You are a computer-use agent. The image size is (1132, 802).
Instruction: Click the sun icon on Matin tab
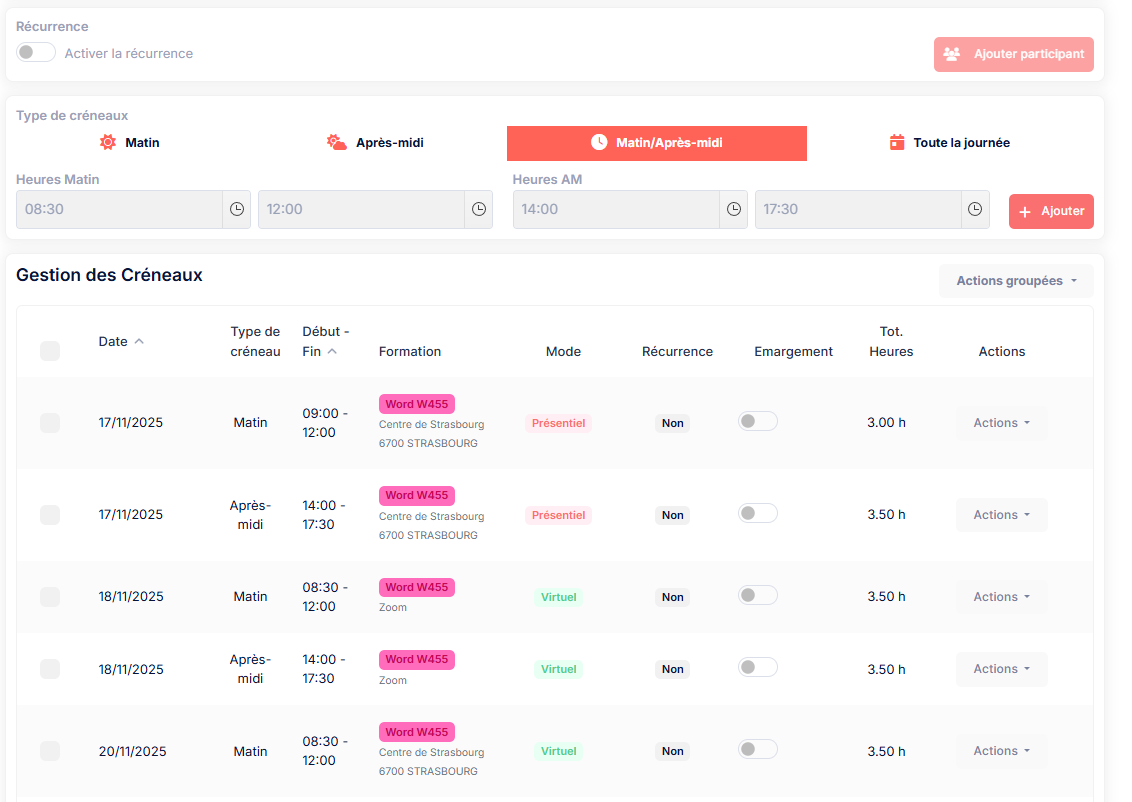tap(108, 142)
